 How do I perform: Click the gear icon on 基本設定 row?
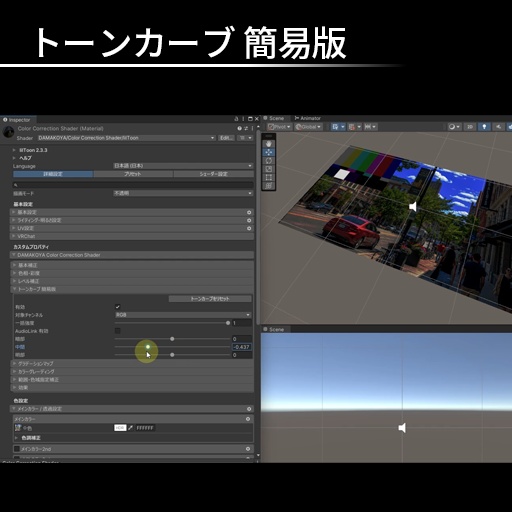(x=249, y=212)
